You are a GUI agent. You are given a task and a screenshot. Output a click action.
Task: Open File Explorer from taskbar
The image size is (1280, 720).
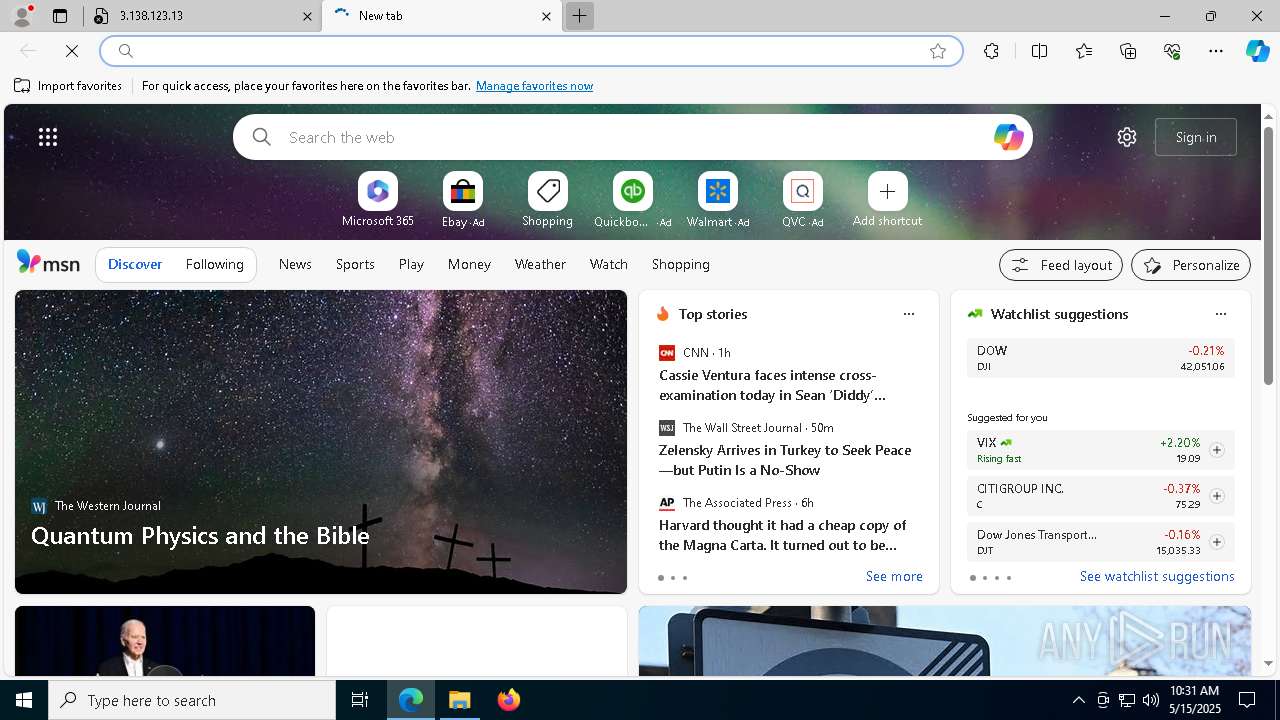[x=460, y=700]
